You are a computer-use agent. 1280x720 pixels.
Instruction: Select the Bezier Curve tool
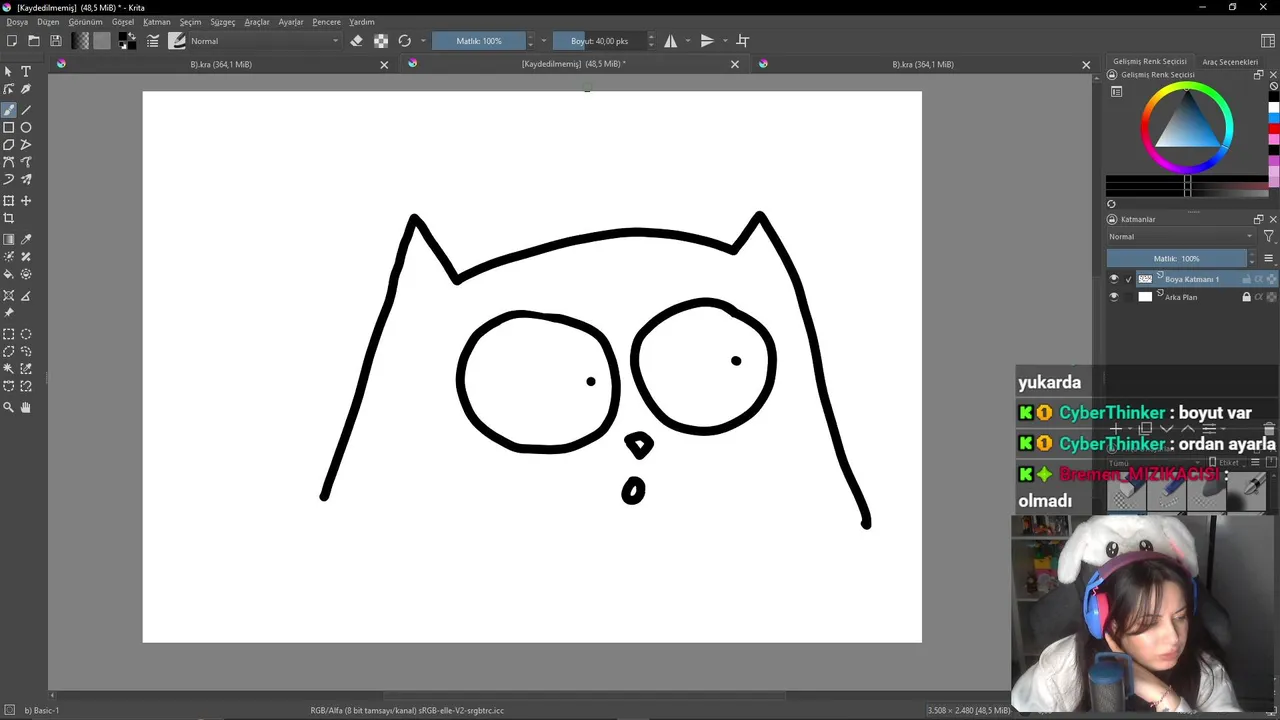coord(9,162)
